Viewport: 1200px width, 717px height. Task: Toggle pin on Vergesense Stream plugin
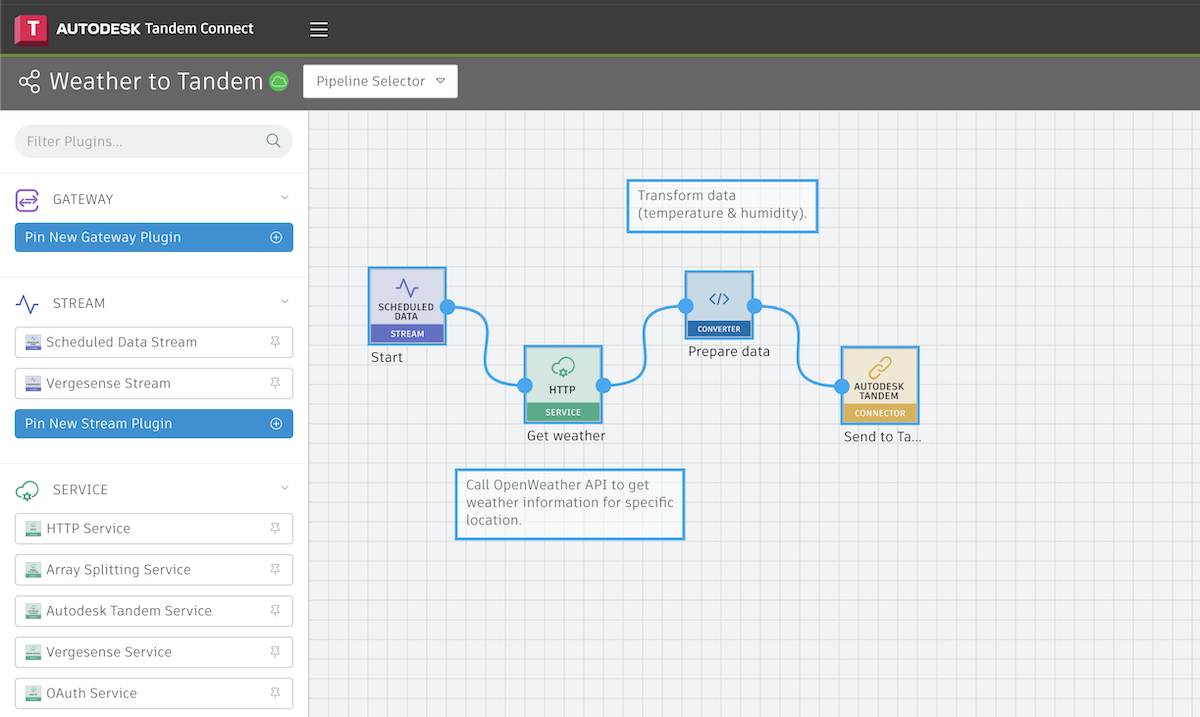tap(275, 383)
